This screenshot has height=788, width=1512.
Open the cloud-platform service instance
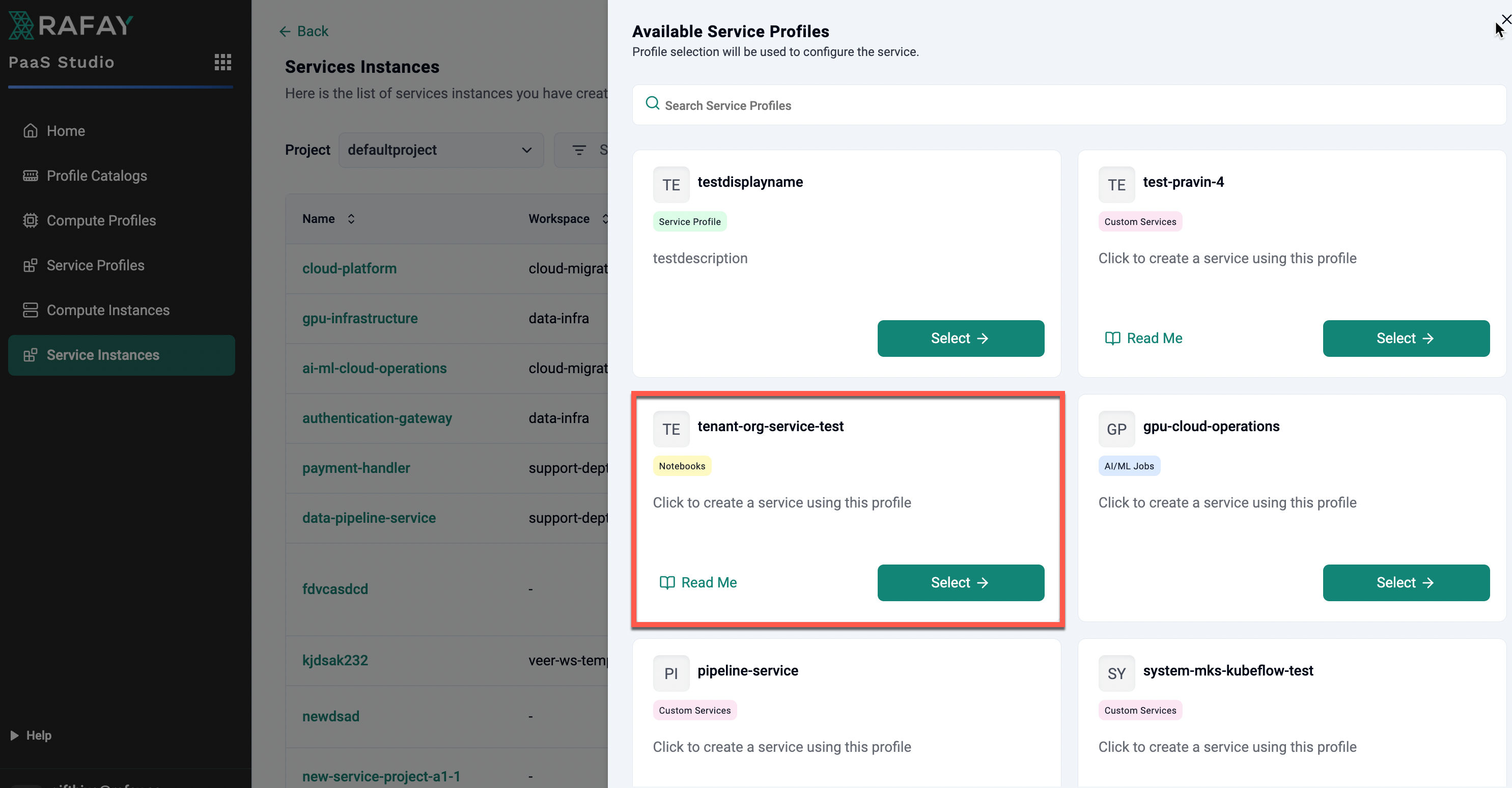point(349,268)
